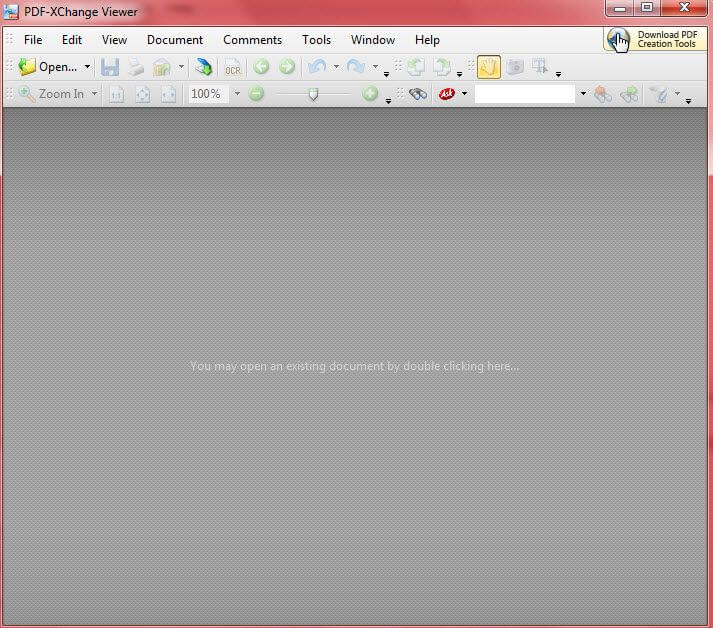Click the PDF-XChange Viewer title bar icon
This screenshot has height=628, width=713.
coord(10,12)
